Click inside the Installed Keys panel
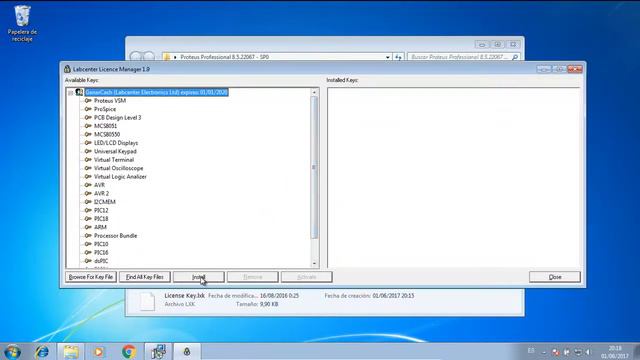This screenshot has height=360, width=640. (x=453, y=178)
